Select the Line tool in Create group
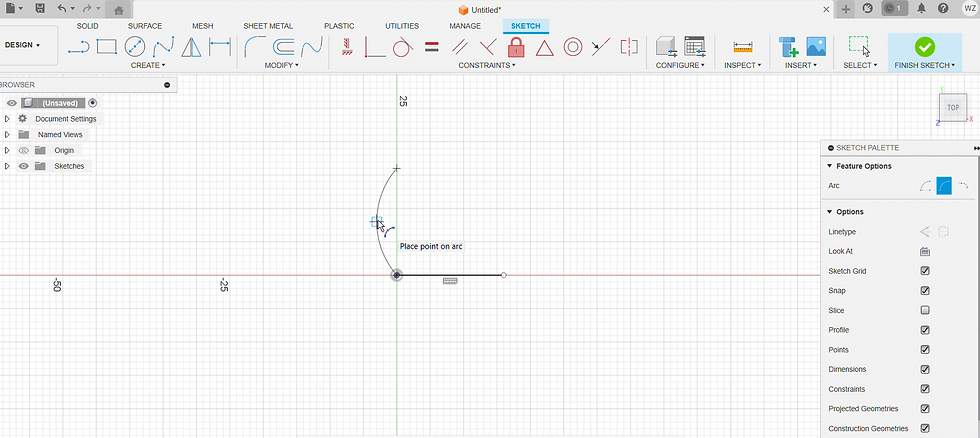 79,46
